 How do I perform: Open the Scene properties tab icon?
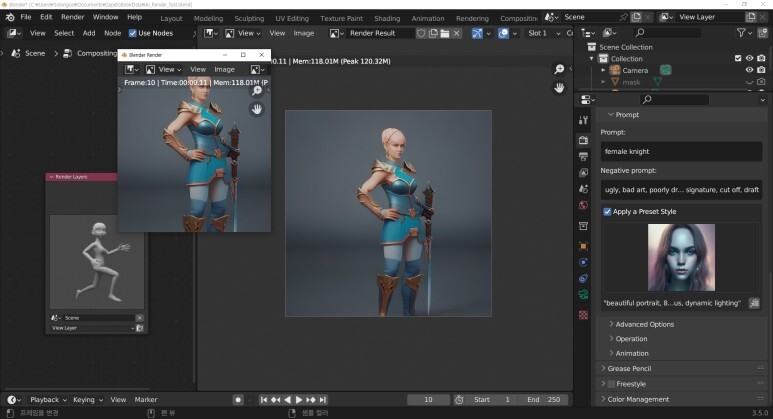[583, 189]
